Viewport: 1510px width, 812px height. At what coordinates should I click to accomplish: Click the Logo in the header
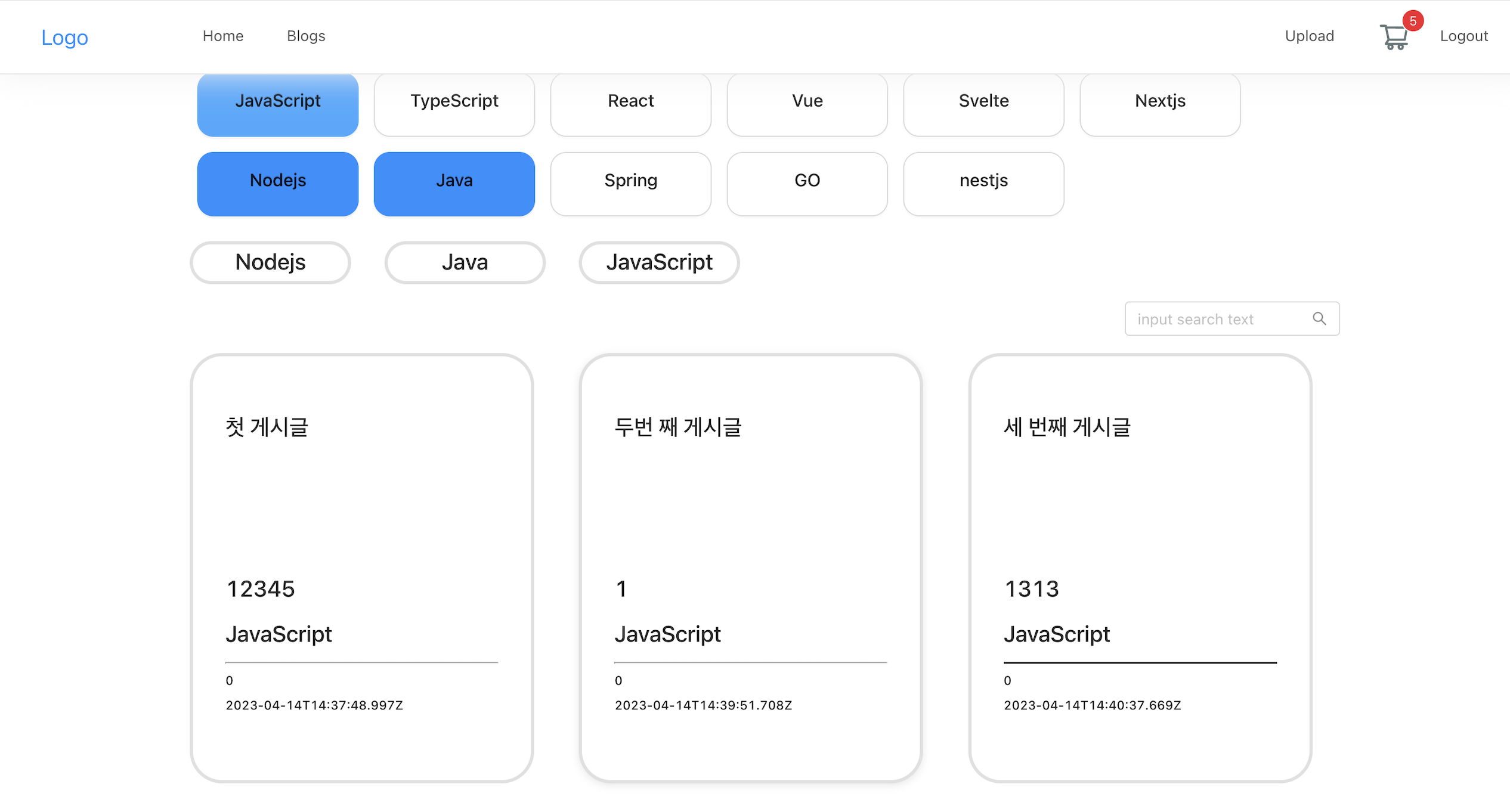(64, 37)
